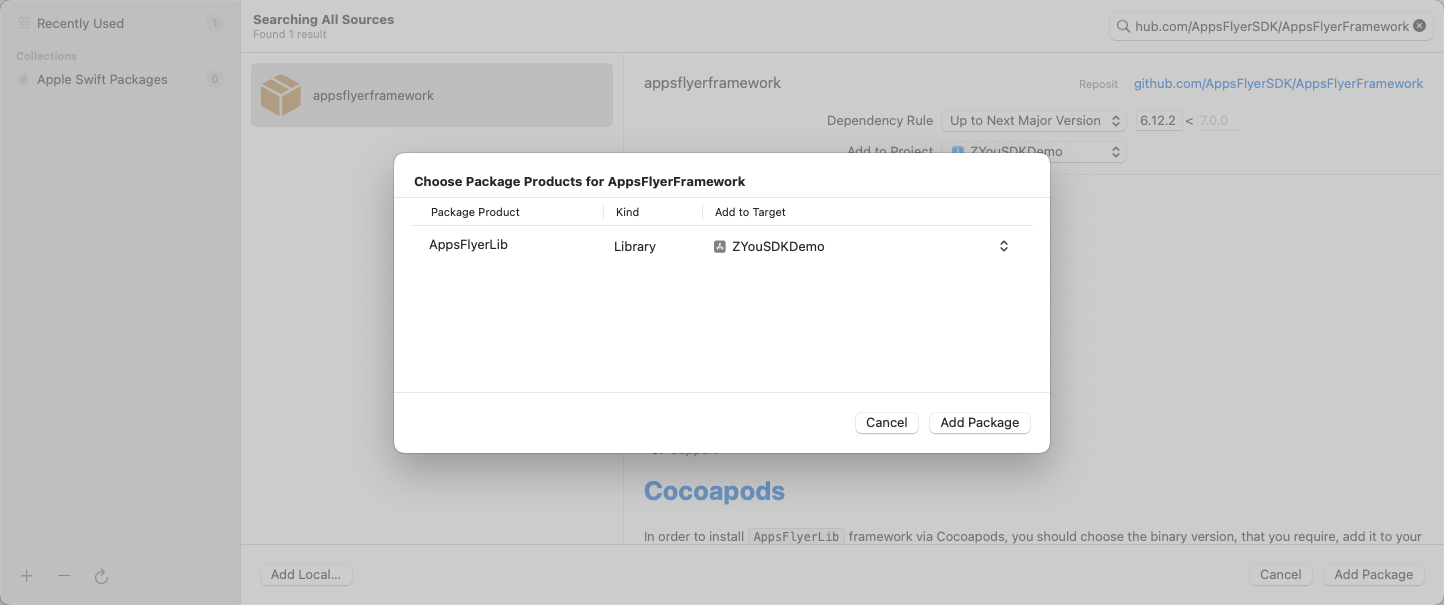Click the Add Local... button
Image resolution: width=1444 pixels, height=605 pixels.
point(305,574)
